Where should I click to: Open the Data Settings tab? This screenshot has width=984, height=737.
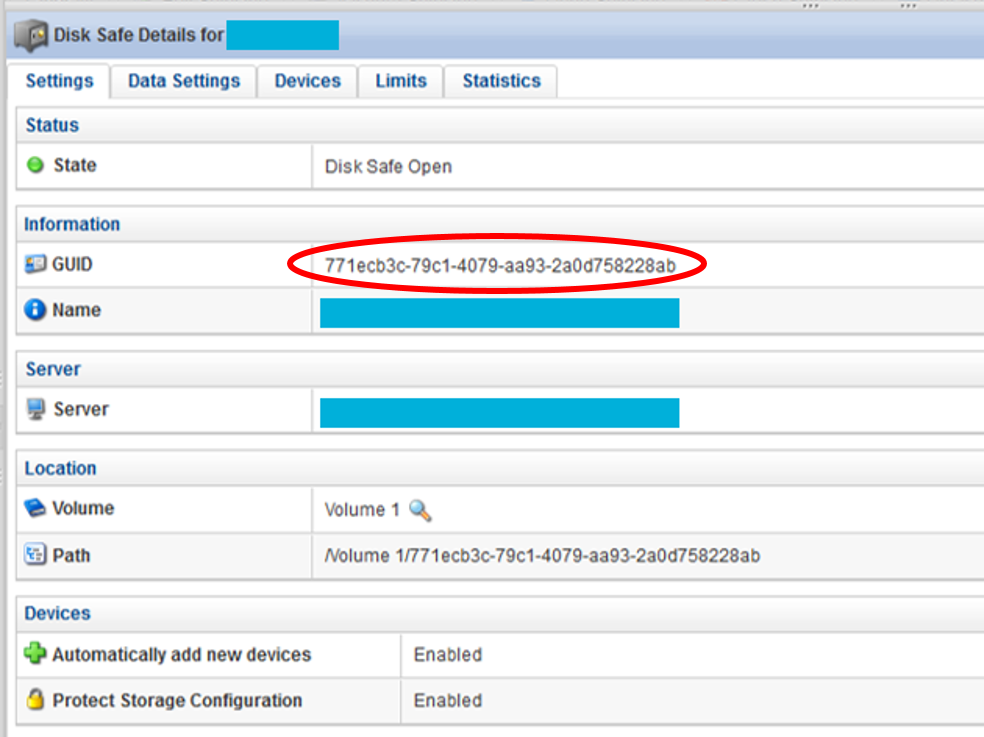point(184,81)
